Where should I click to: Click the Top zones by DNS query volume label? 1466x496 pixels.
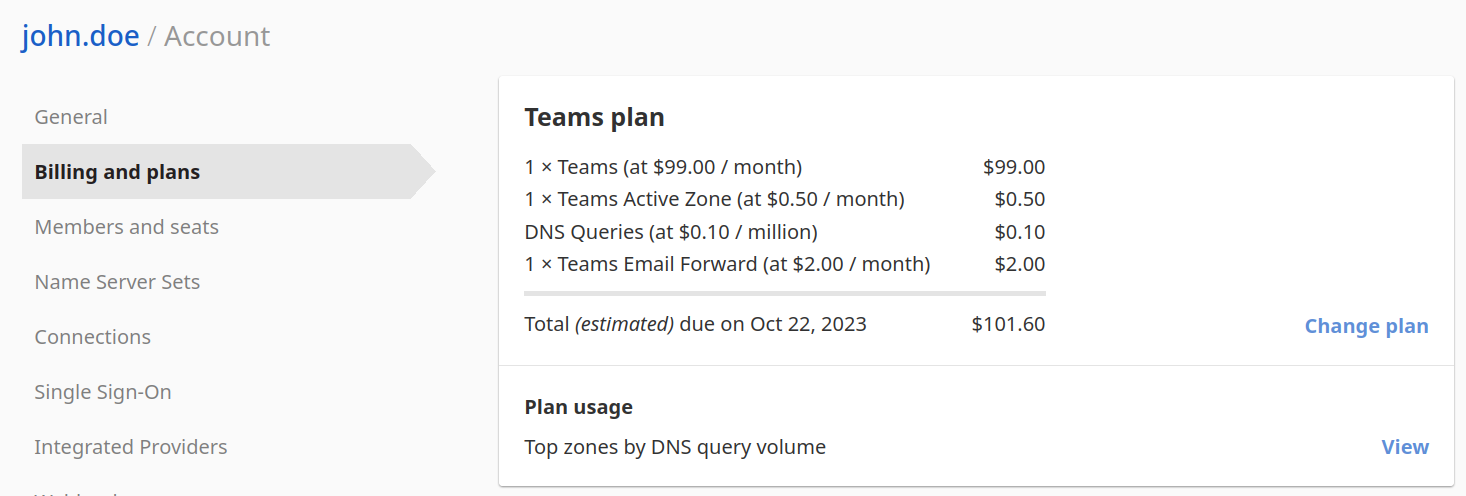click(x=675, y=447)
